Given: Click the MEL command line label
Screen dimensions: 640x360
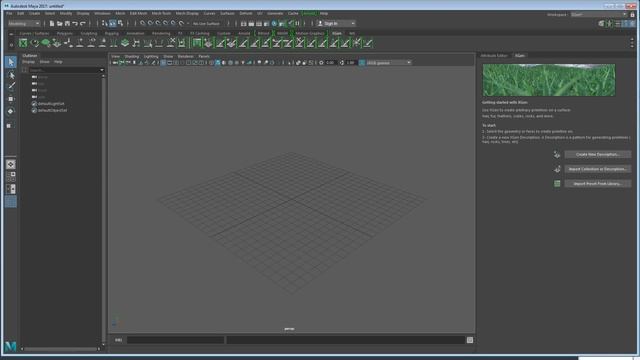Looking at the screenshot, I should 118,340.
